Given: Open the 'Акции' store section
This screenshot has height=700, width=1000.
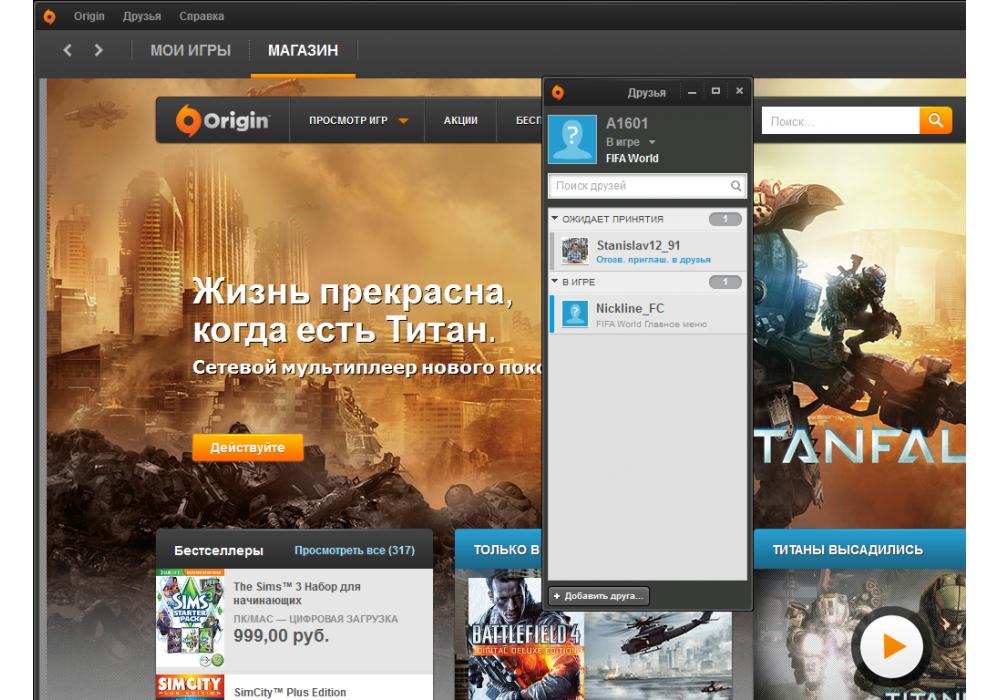Looking at the screenshot, I should (460, 121).
